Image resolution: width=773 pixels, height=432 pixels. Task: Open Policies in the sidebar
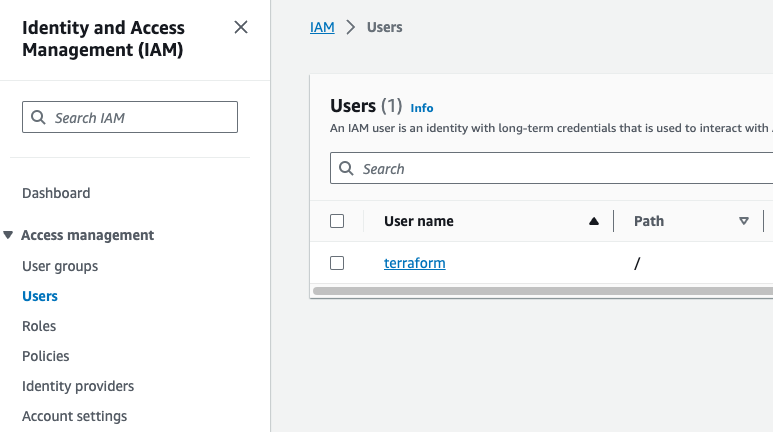coord(45,356)
